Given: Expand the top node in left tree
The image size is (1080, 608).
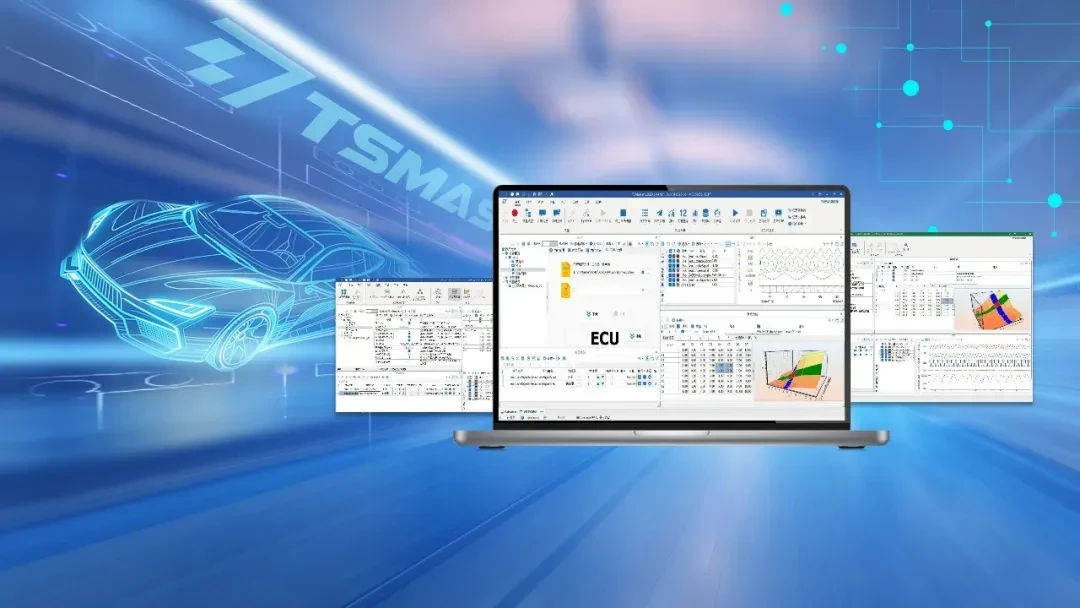Looking at the screenshot, I should [x=501, y=250].
